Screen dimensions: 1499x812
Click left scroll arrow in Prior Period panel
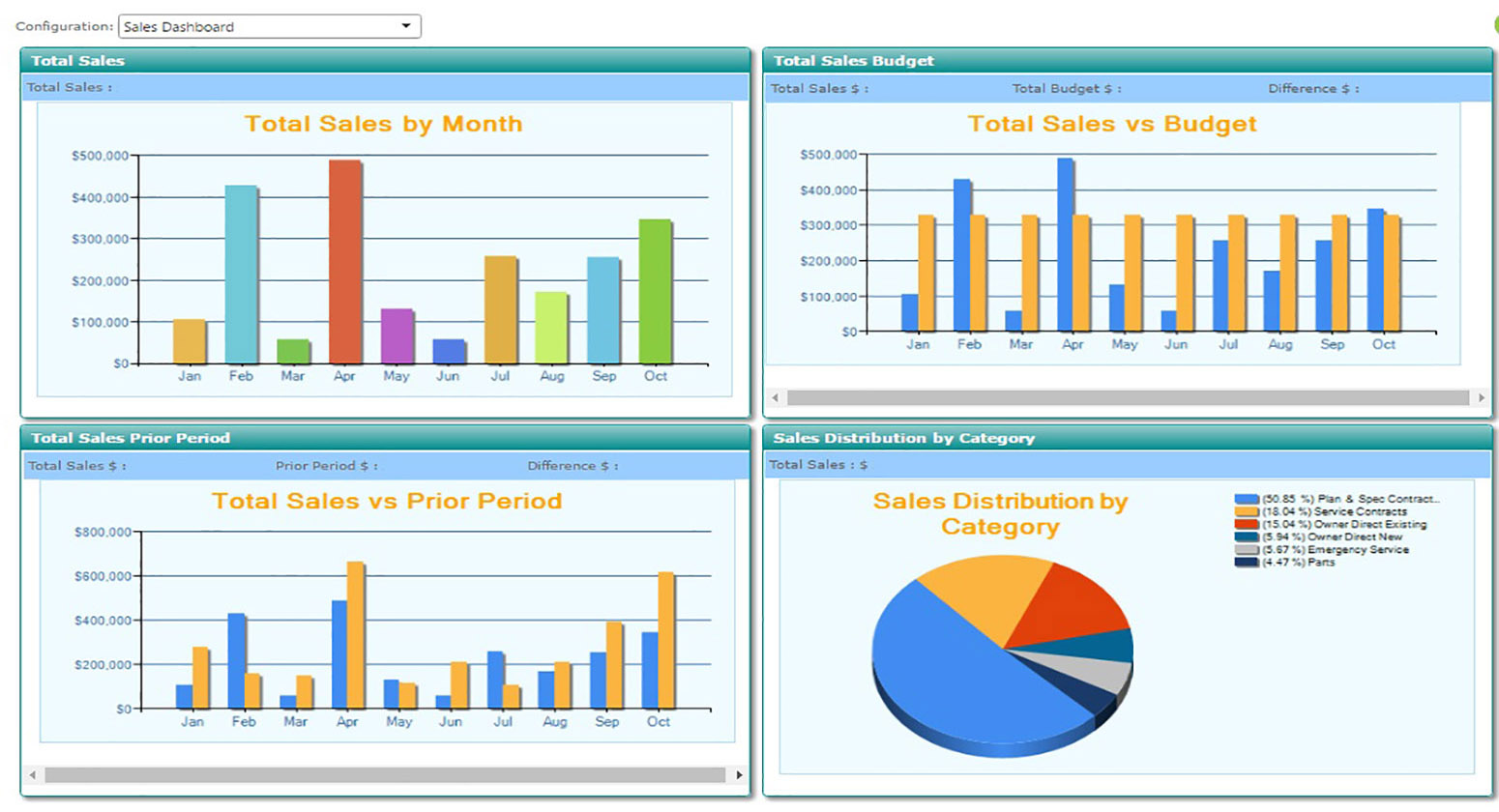click(x=33, y=775)
